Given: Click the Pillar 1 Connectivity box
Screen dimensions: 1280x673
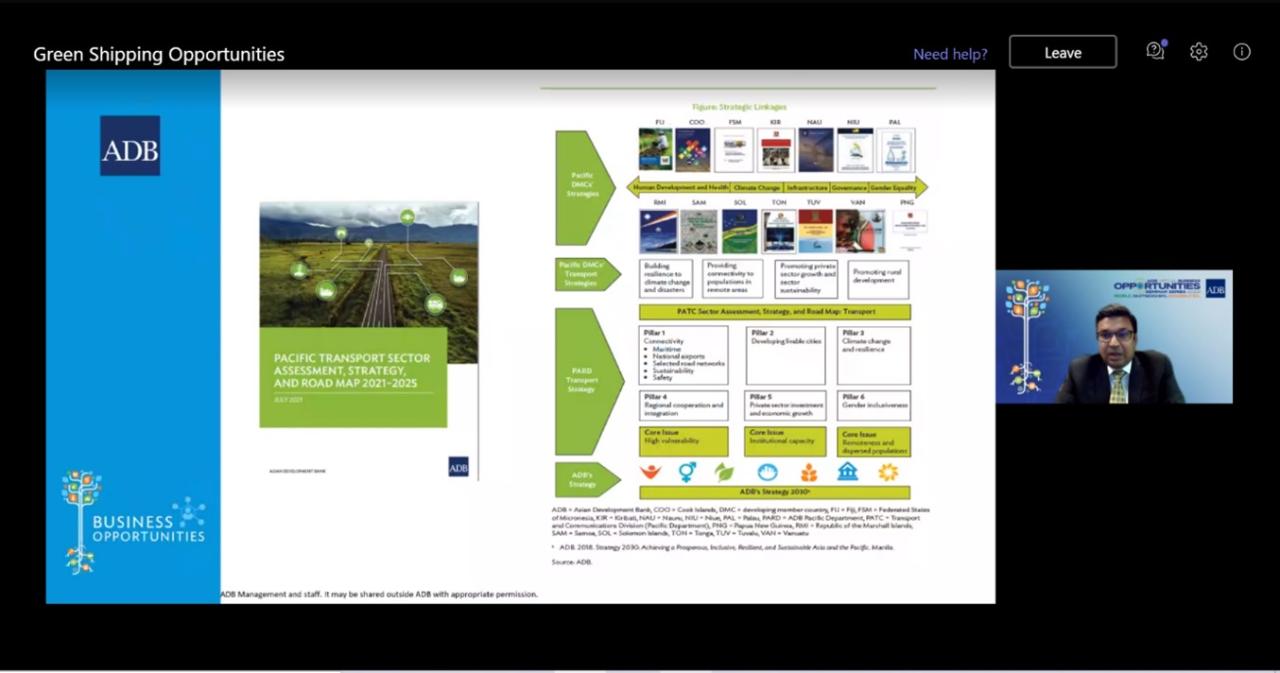Looking at the screenshot, I should 684,355.
